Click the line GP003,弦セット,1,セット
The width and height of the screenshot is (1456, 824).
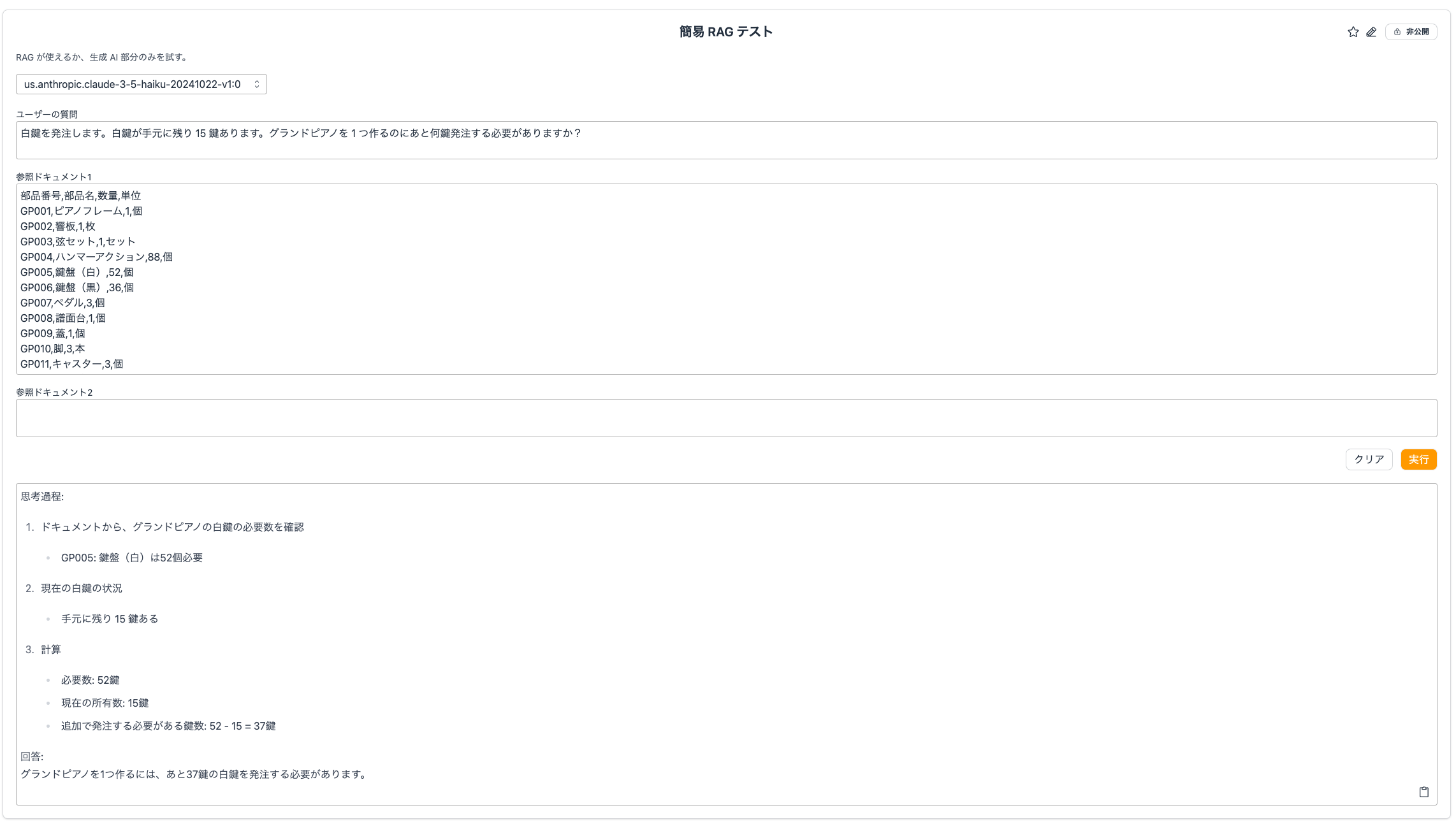point(78,242)
